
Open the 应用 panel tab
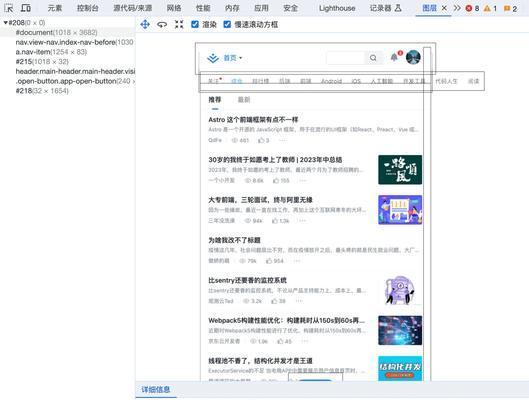point(261,8)
